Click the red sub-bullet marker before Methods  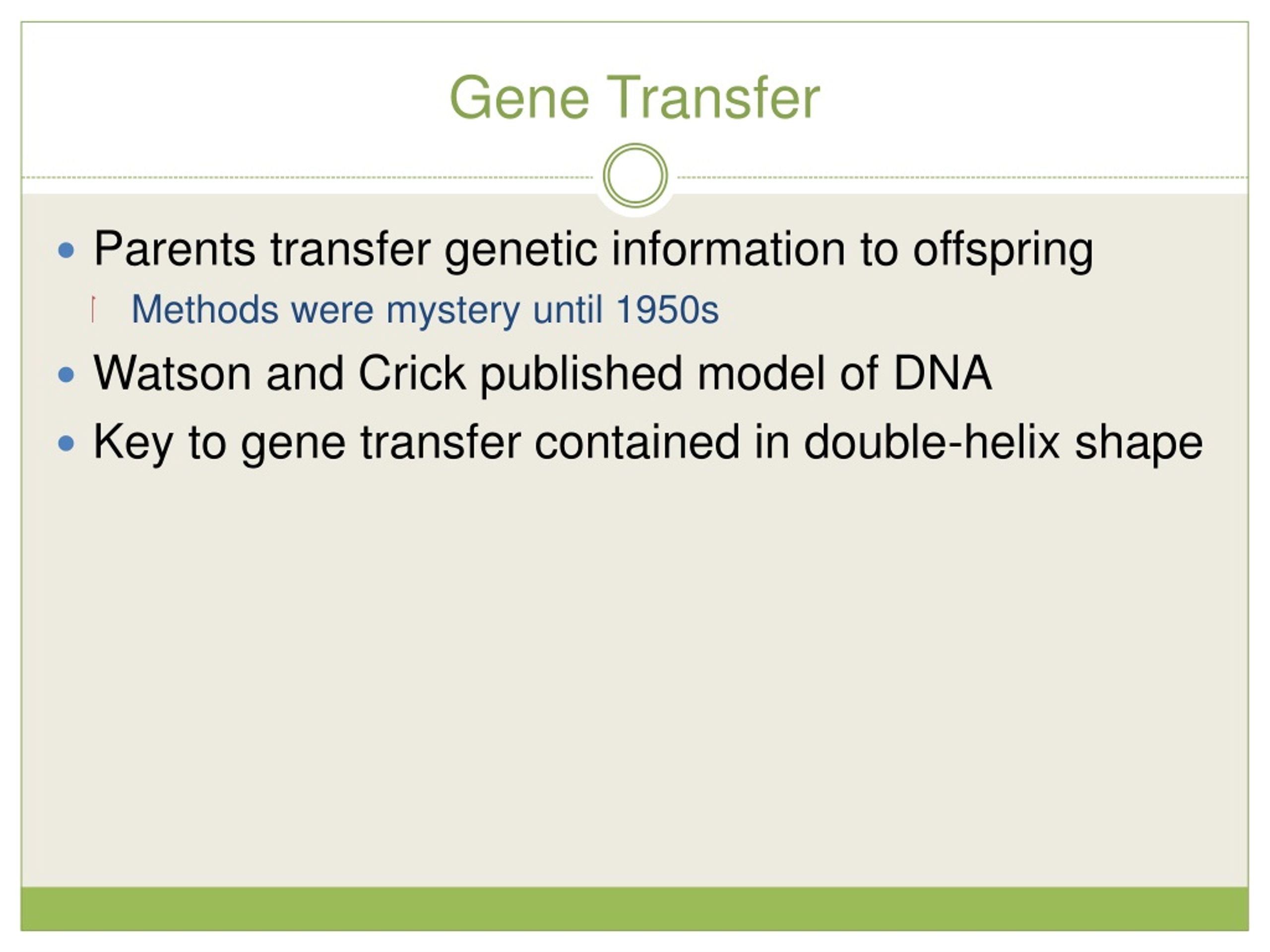(93, 309)
